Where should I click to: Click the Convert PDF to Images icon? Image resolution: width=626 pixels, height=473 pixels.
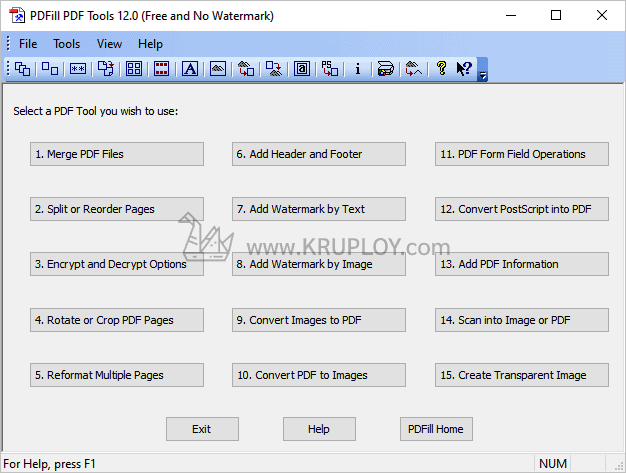coord(274,69)
